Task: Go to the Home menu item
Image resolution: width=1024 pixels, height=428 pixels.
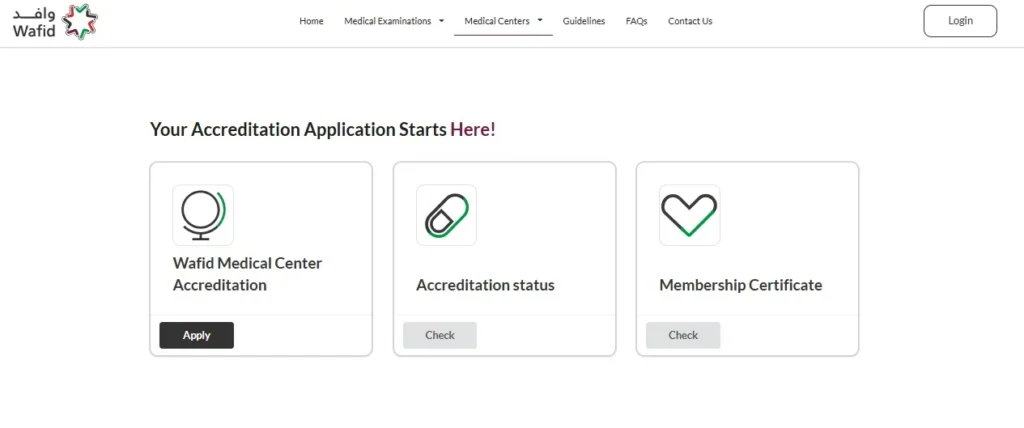Action: point(312,21)
